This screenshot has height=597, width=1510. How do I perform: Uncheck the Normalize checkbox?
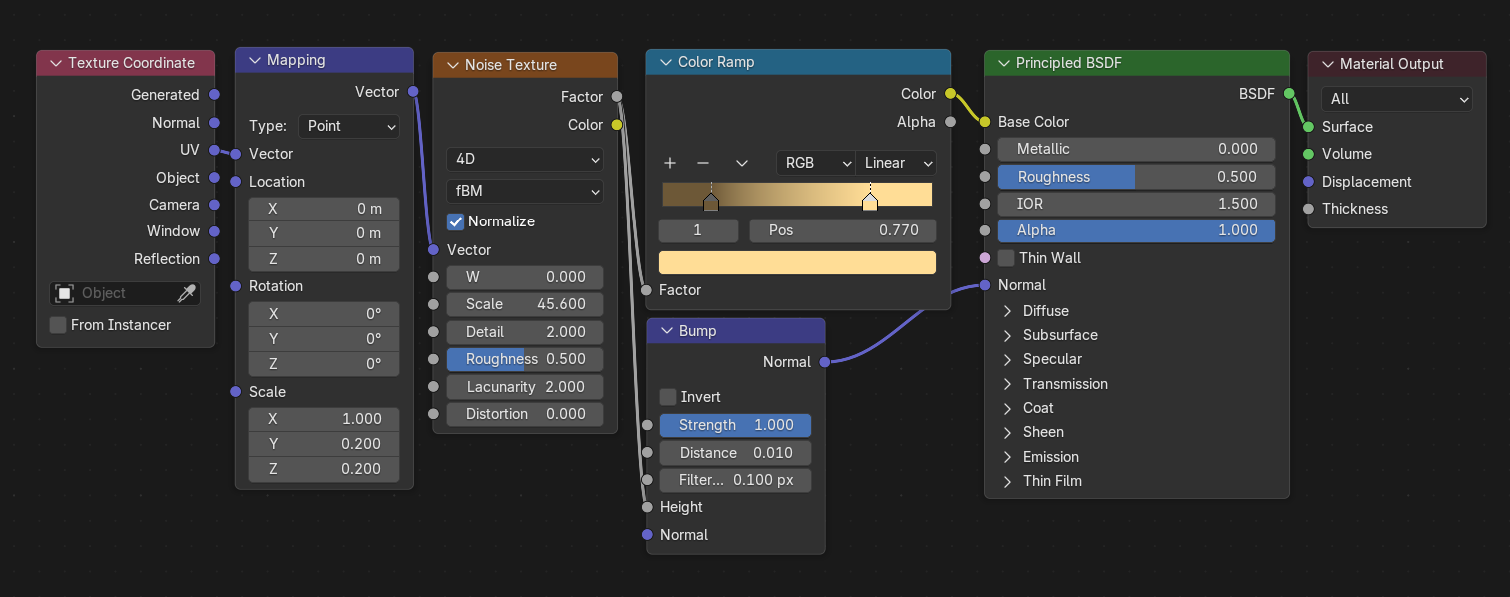(x=456, y=221)
